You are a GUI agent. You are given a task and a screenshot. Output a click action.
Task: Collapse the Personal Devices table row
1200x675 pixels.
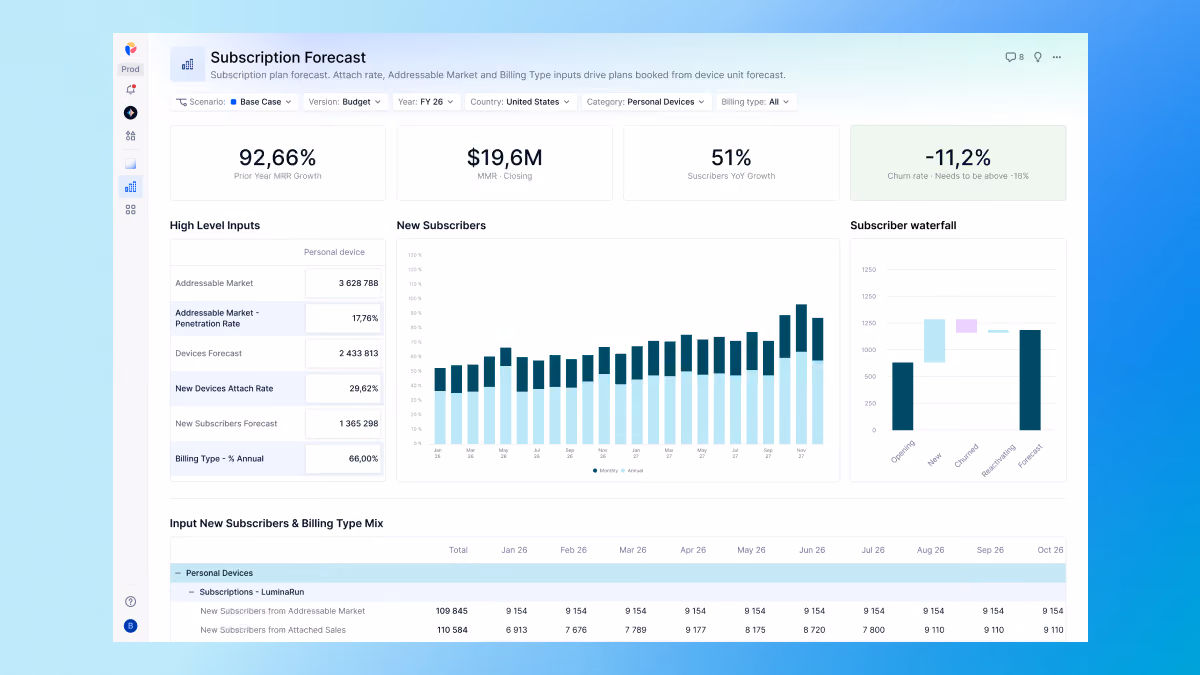178,573
